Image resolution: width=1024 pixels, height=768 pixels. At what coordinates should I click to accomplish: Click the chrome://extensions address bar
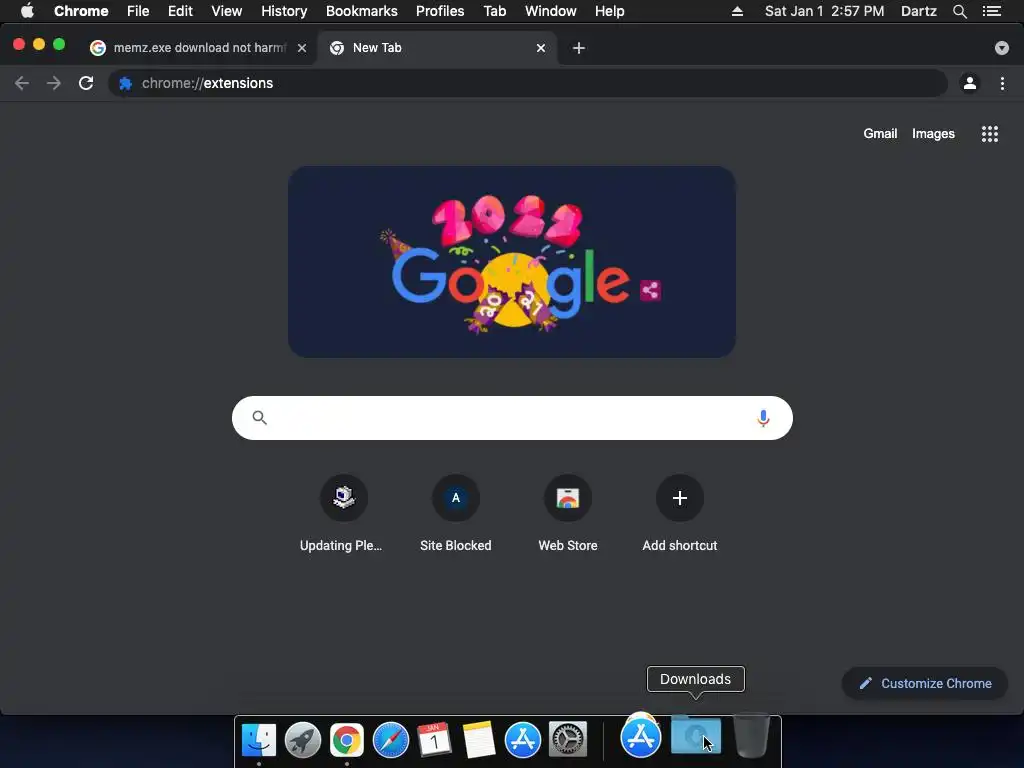tap(528, 83)
